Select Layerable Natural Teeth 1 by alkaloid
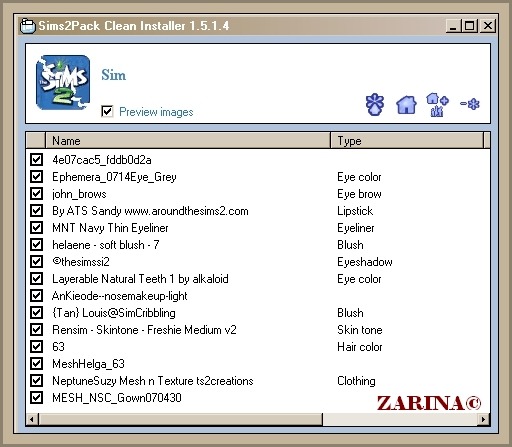 click(140, 279)
